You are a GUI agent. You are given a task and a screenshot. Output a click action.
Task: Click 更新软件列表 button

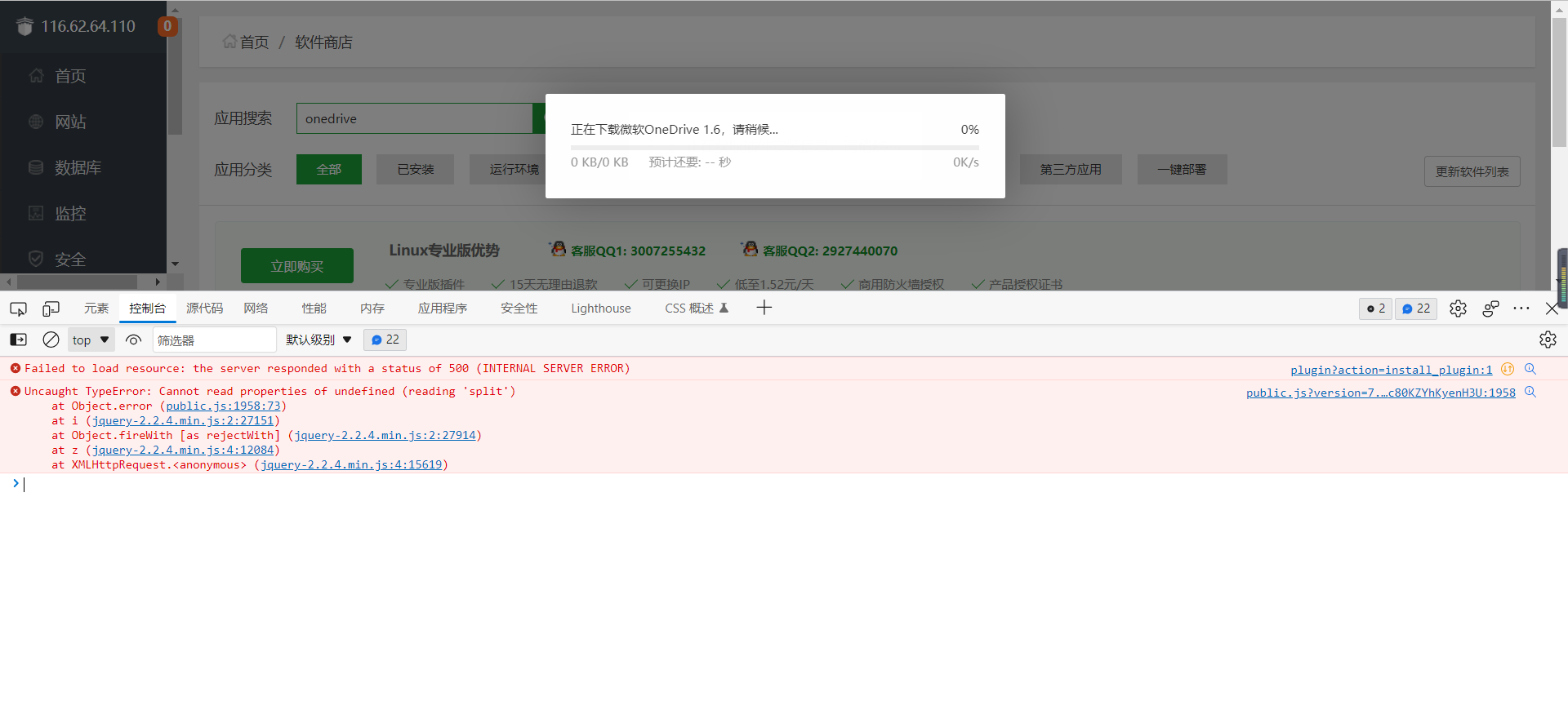[1472, 171]
